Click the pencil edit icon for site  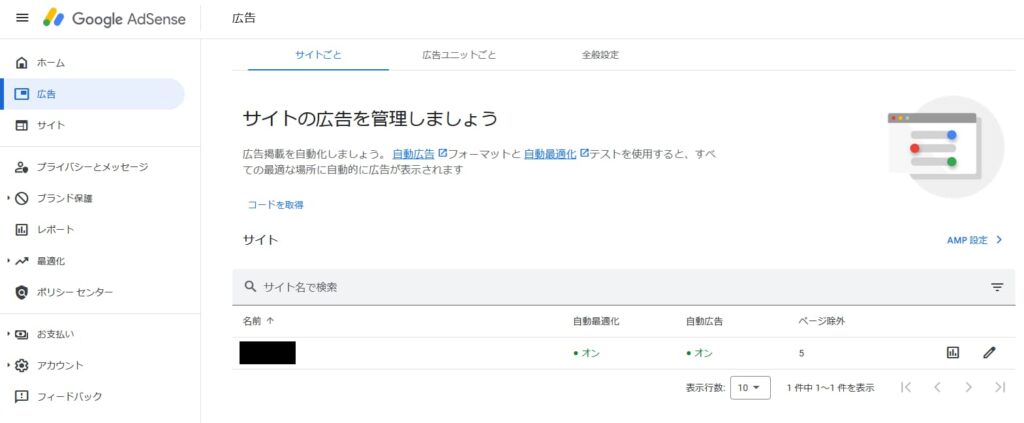[x=989, y=353]
